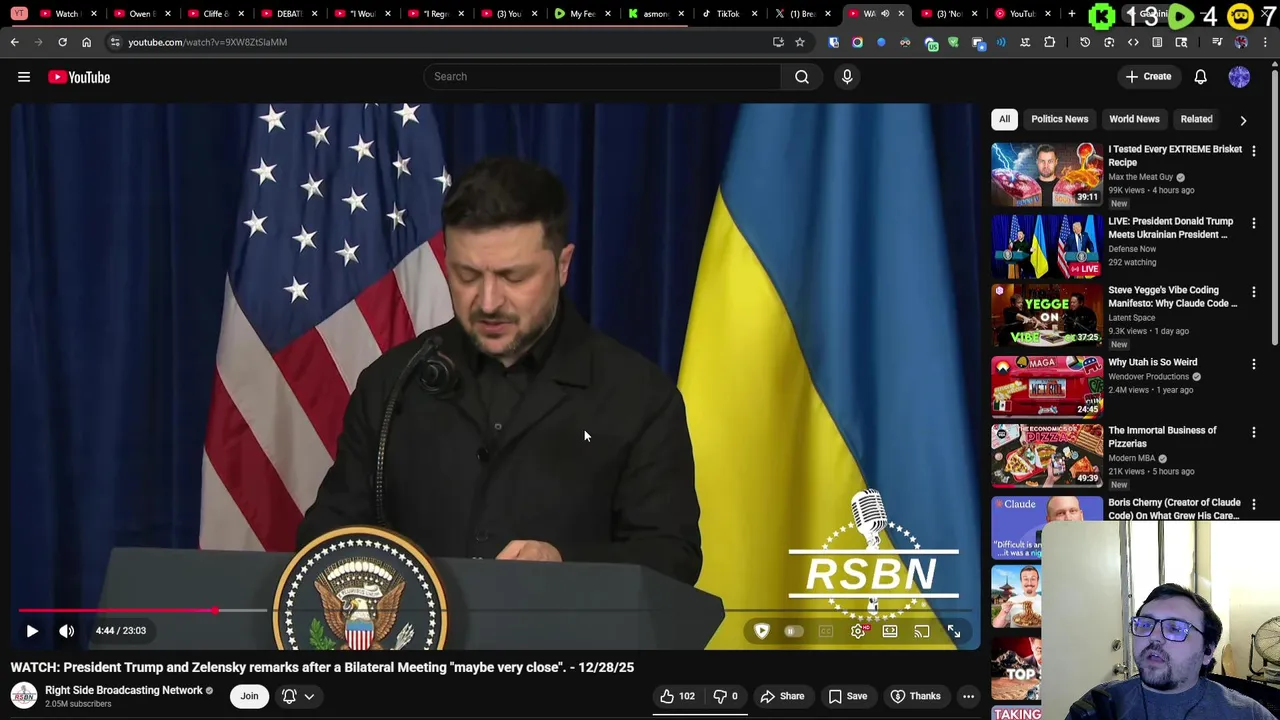Open YouTube notifications bell
This screenshot has height=720, width=1280.
(1200, 77)
